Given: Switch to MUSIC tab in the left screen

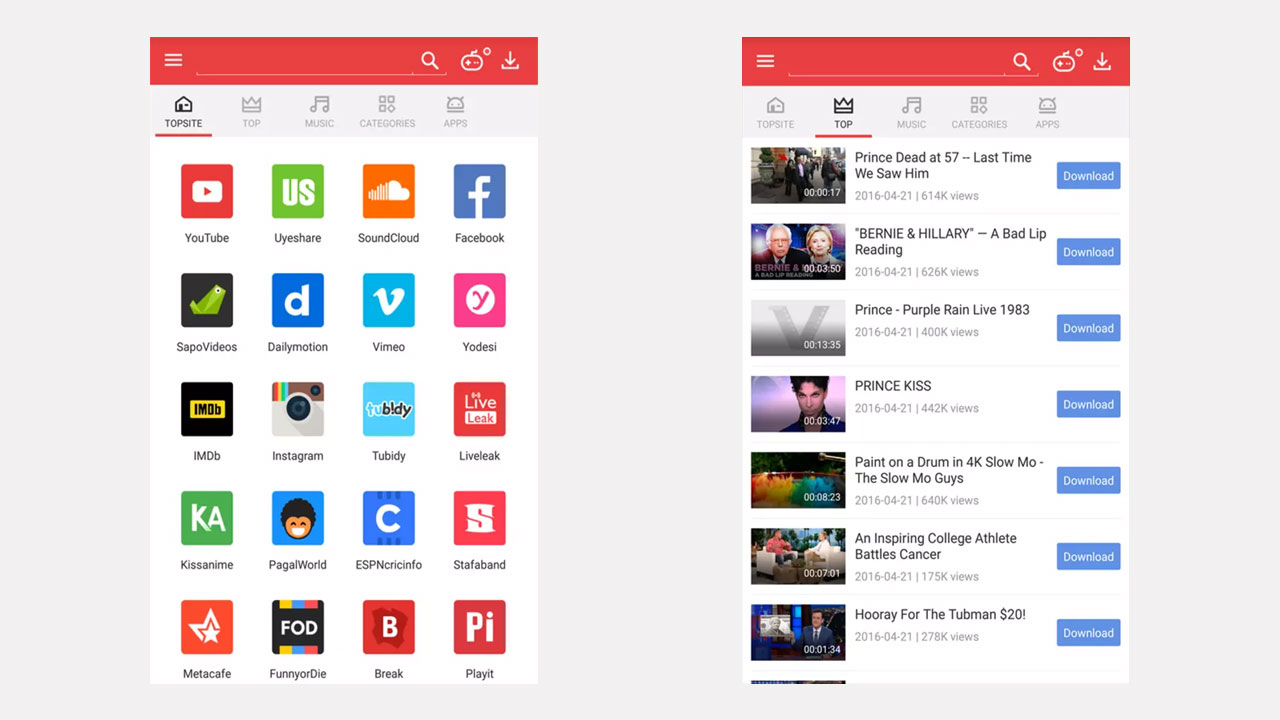Looking at the screenshot, I should (x=320, y=111).
